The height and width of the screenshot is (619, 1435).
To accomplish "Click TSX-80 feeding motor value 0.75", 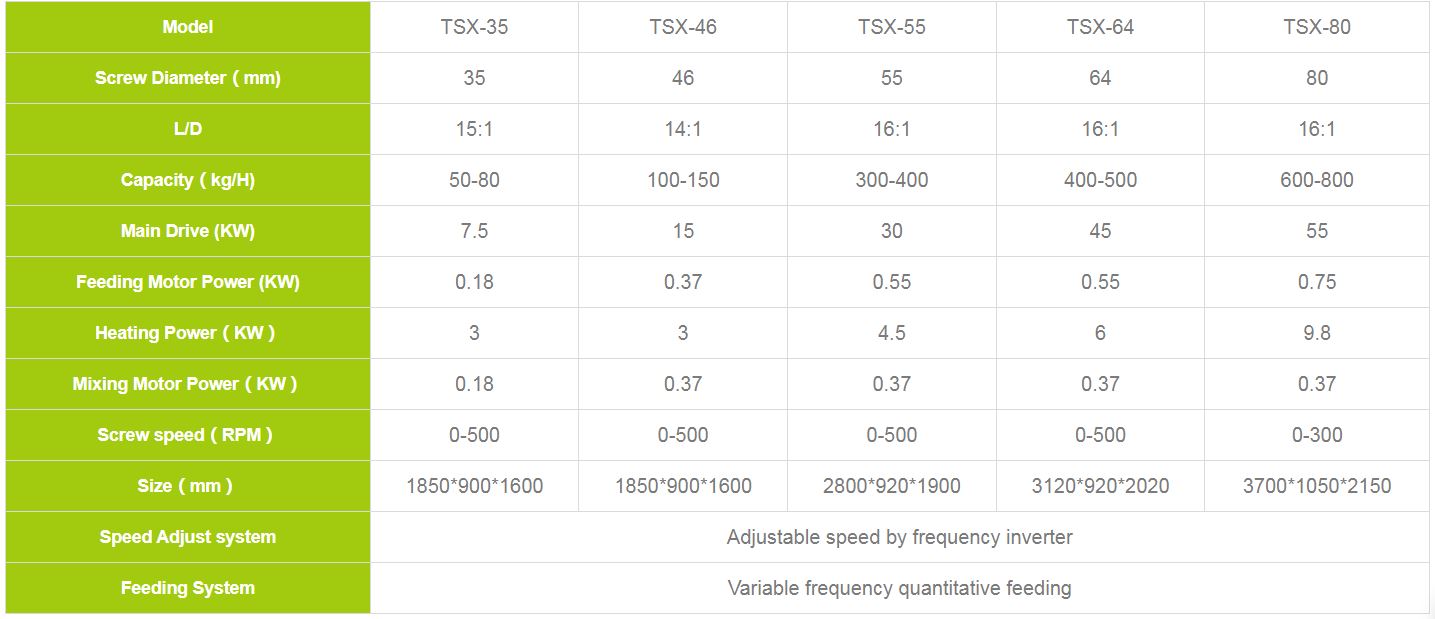I will click(x=1317, y=282).
